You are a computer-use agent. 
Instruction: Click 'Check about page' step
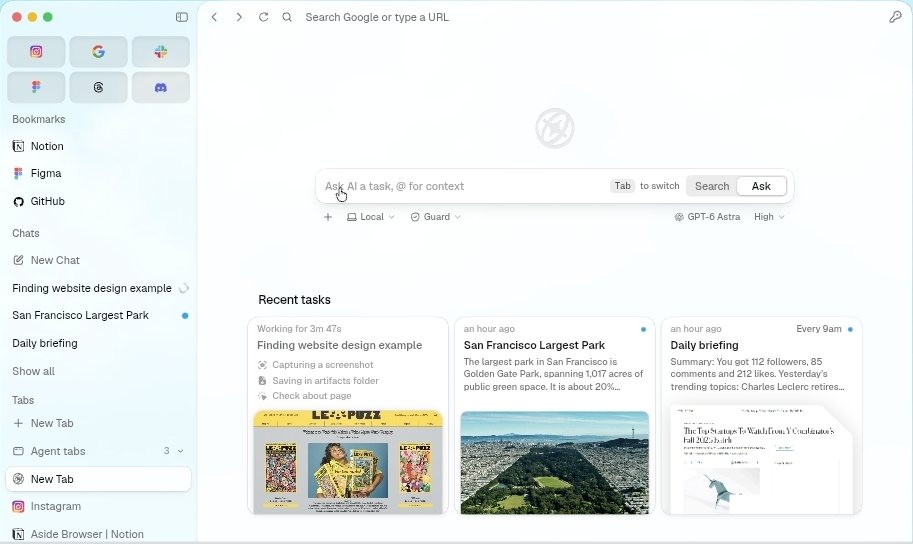[304, 396]
